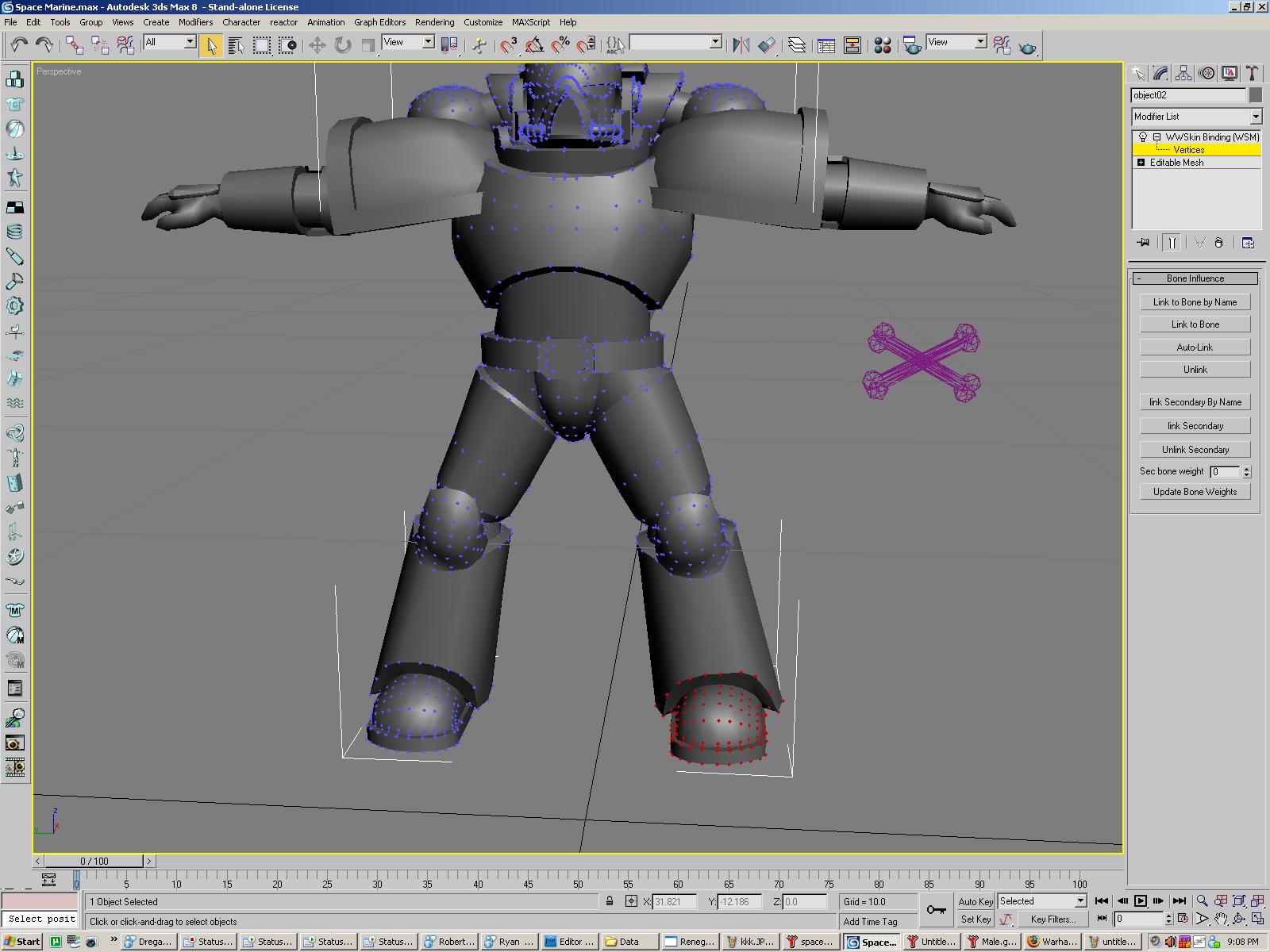Open the Hierarchy command panel tab
The image size is (1270, 952).
(1183, 74)
